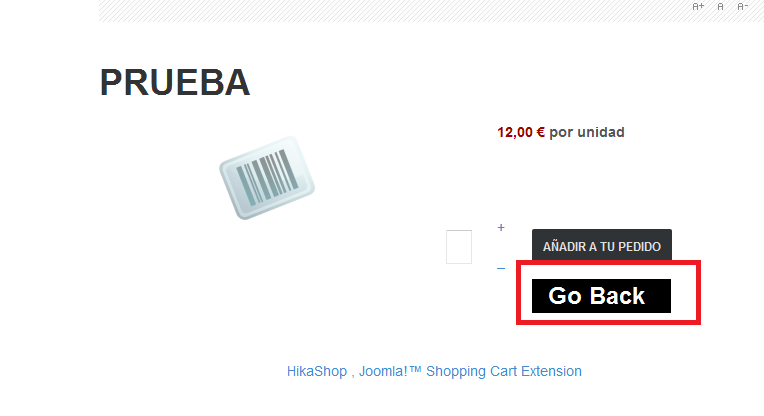The image size is (764, 416).
Task: Click the ™ symbol in footer link
Action: pyautogui.click(x=416, y=370)
